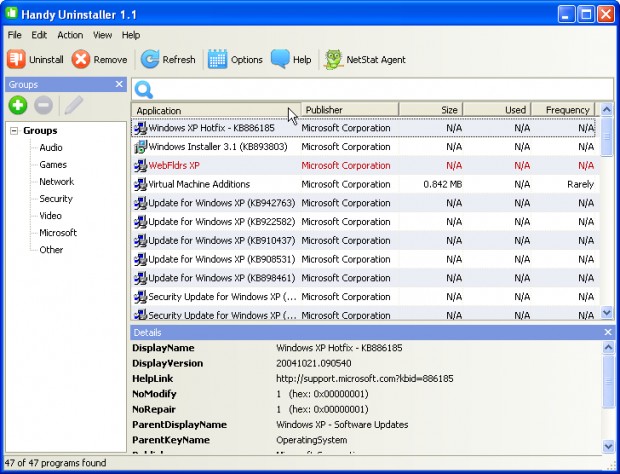Click icon of Windows Installer 3.1 row
The height and width of the screenshot is (474, 620).
click(140, 147)
